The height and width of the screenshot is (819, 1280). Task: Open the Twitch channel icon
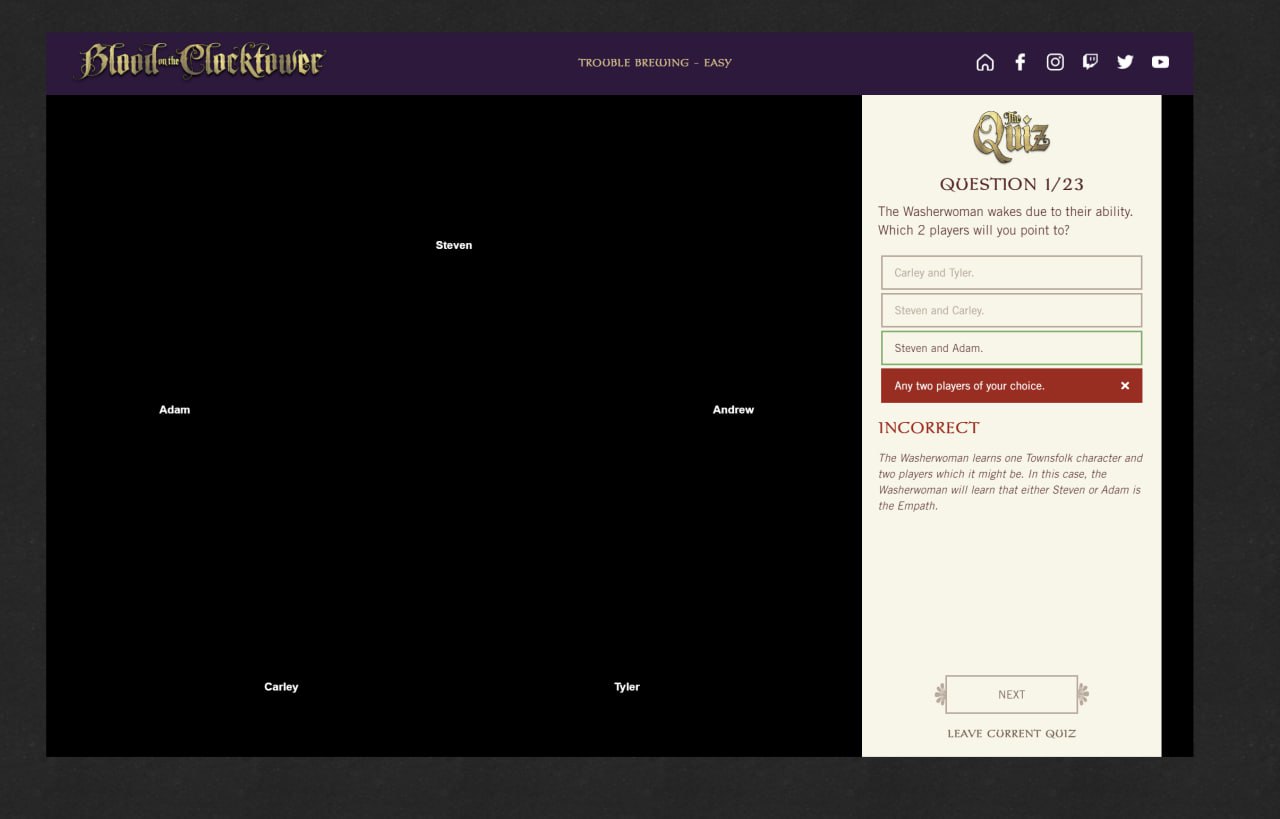point(1090,62)
